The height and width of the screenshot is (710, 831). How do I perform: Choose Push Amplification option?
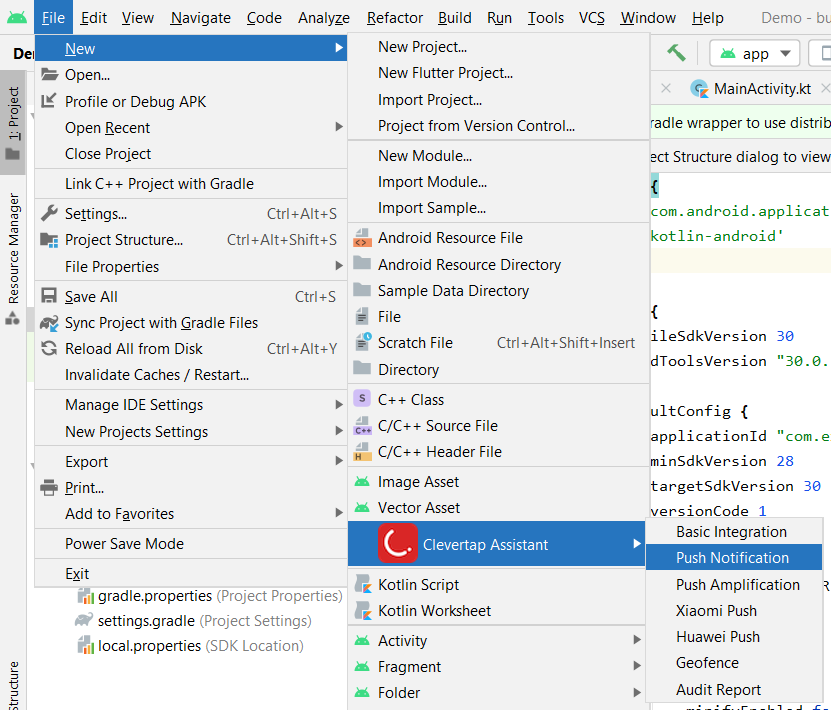tap(733, 584)
